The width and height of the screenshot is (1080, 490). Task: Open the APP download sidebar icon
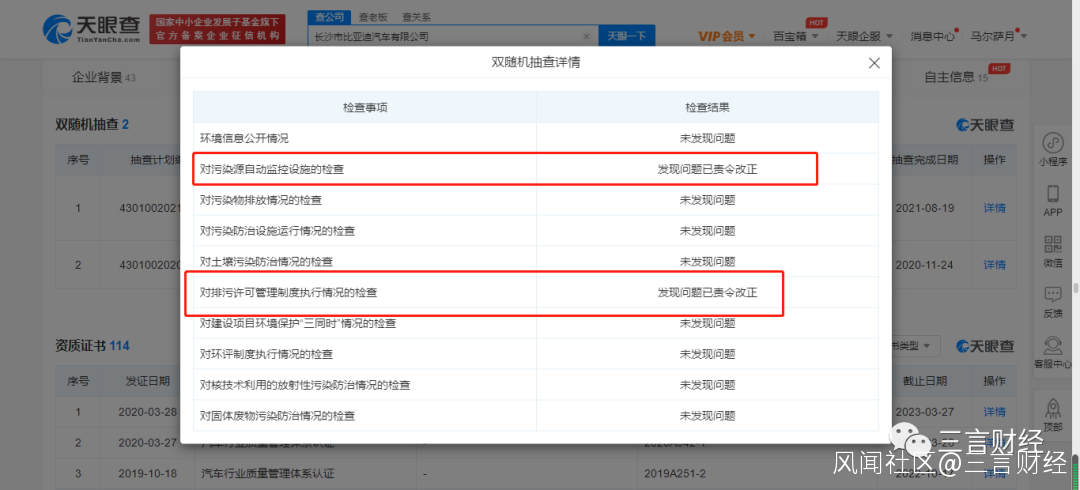[x=1052, y=201]
